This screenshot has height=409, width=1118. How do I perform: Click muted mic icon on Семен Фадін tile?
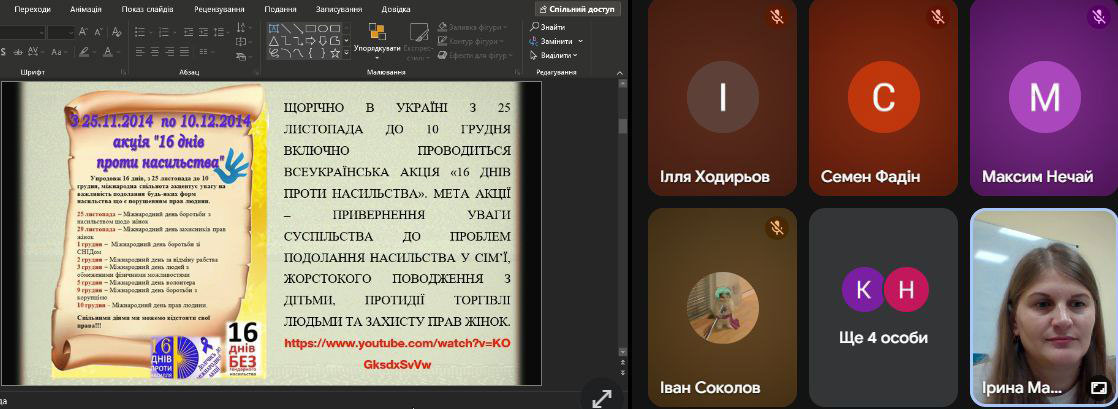coord(937,17)
